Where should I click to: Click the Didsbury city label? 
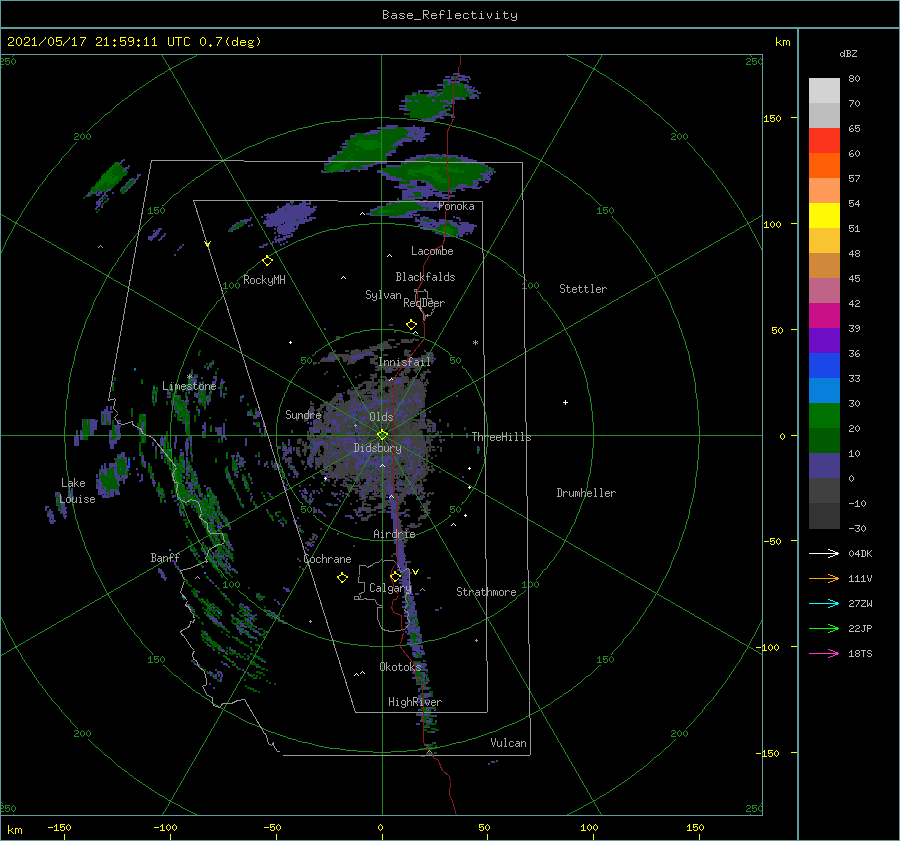point(377,448)
